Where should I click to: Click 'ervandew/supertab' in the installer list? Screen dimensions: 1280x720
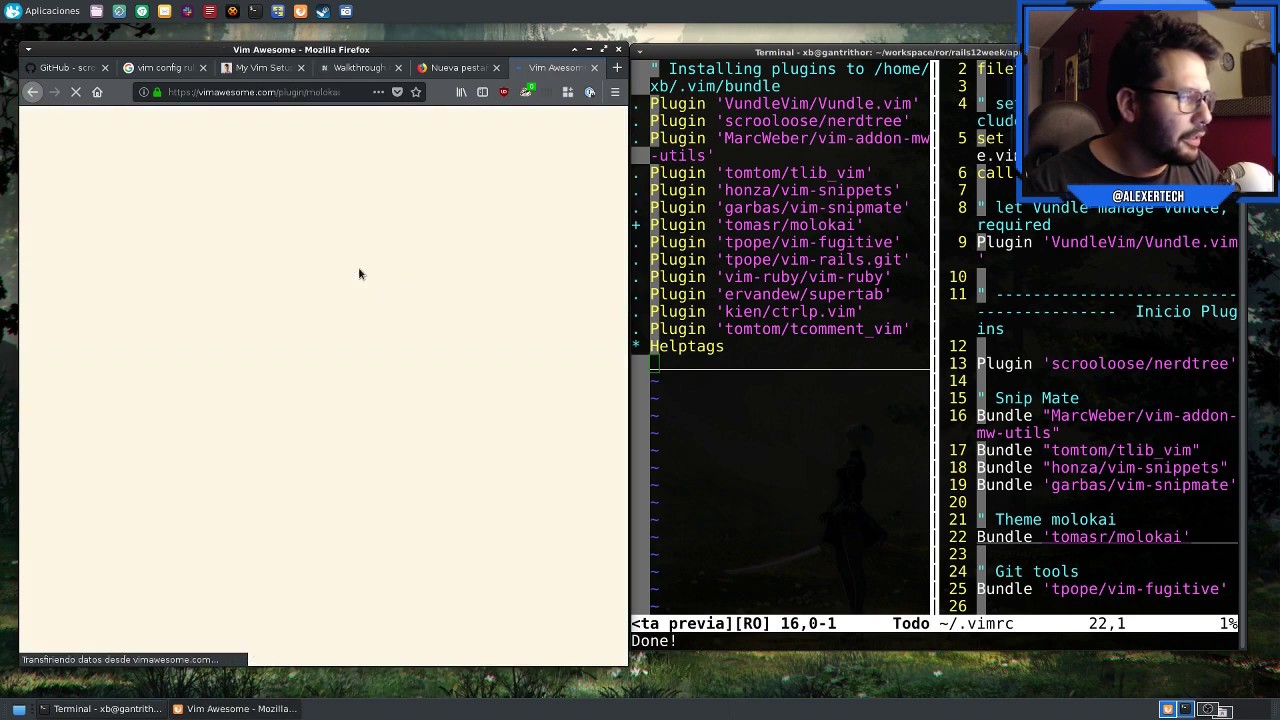coord(770,294)
